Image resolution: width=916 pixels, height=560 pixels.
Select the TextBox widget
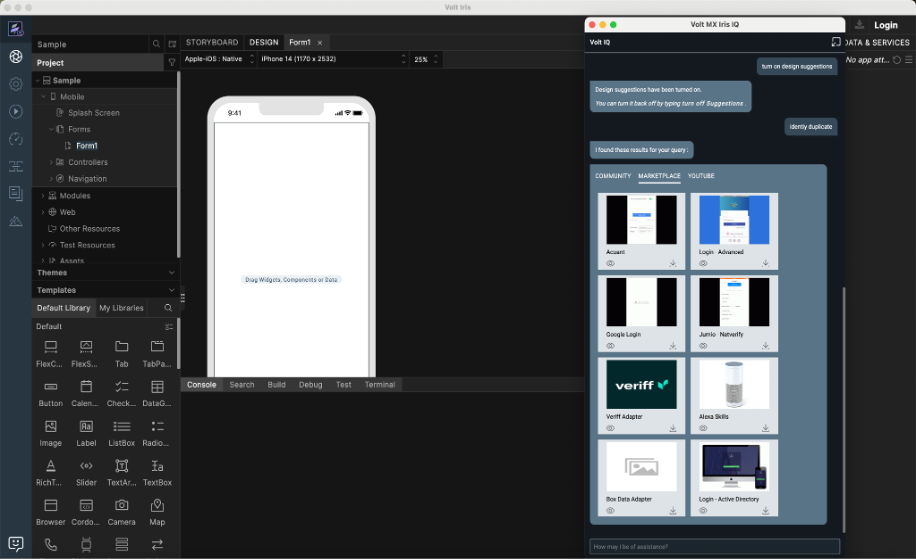(157, 473)
